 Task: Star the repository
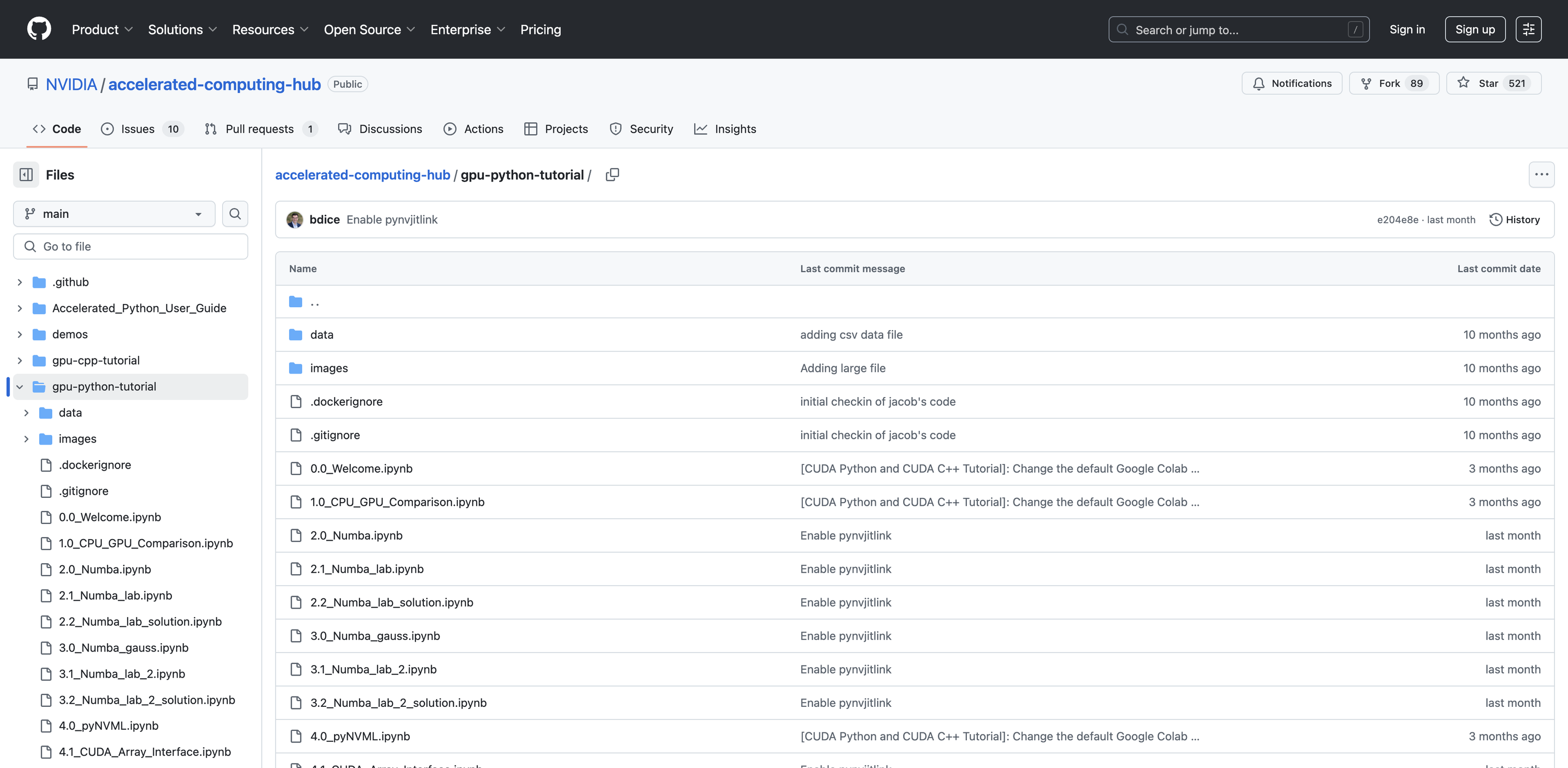click(1494, 84)
